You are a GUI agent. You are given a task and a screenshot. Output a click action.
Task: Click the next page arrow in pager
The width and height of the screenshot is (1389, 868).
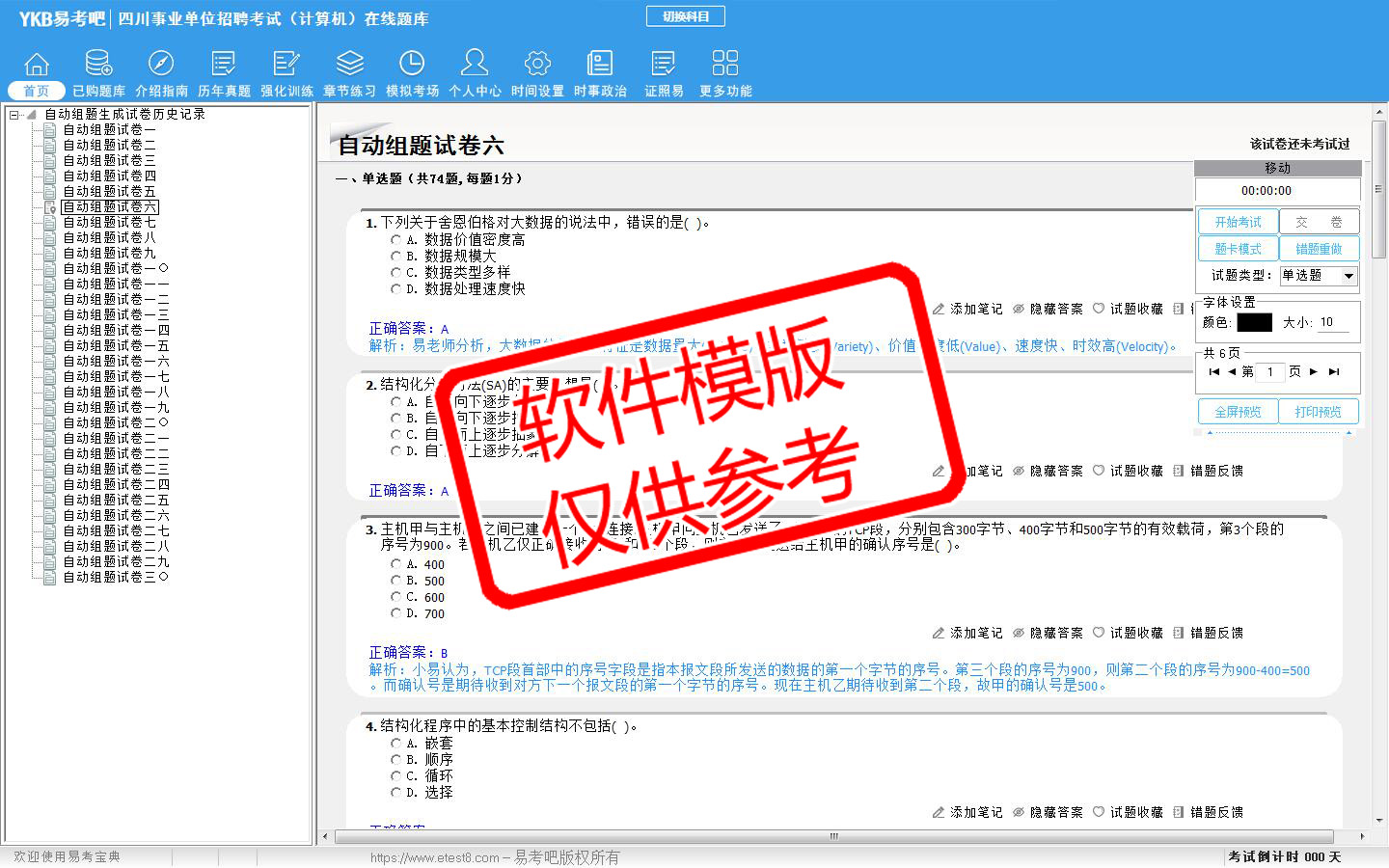[x=1313, y=371]
